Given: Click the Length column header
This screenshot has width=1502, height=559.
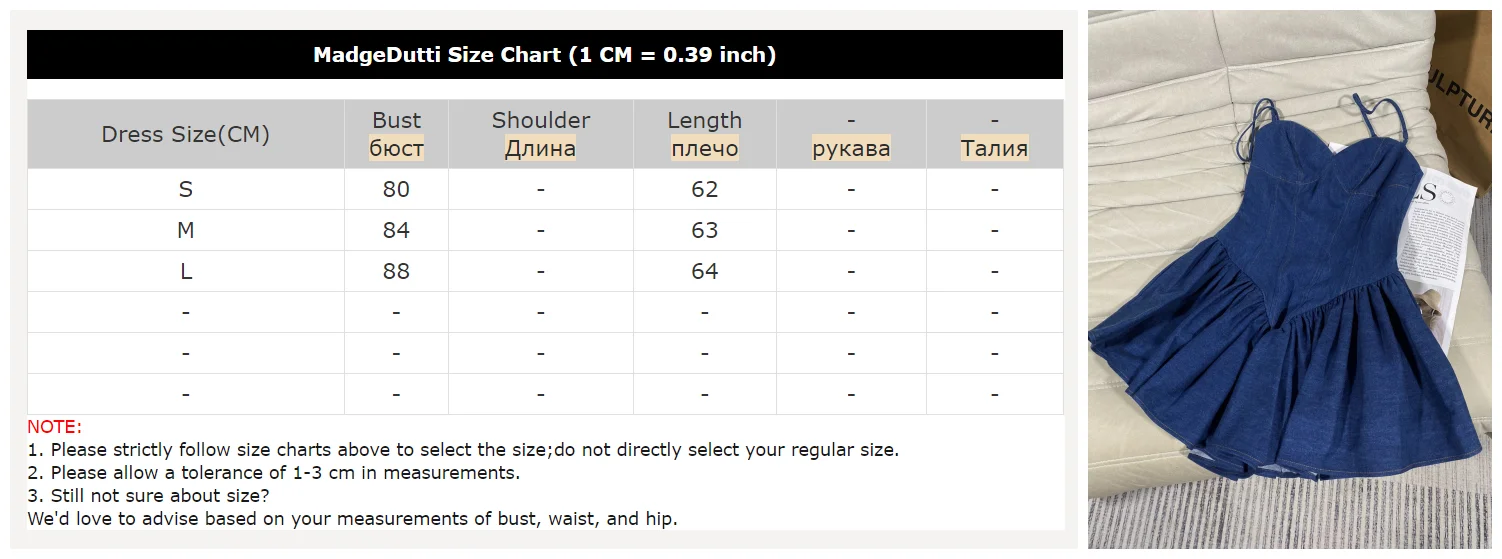Looking at the screenshot, I should (x=704, y=134).
